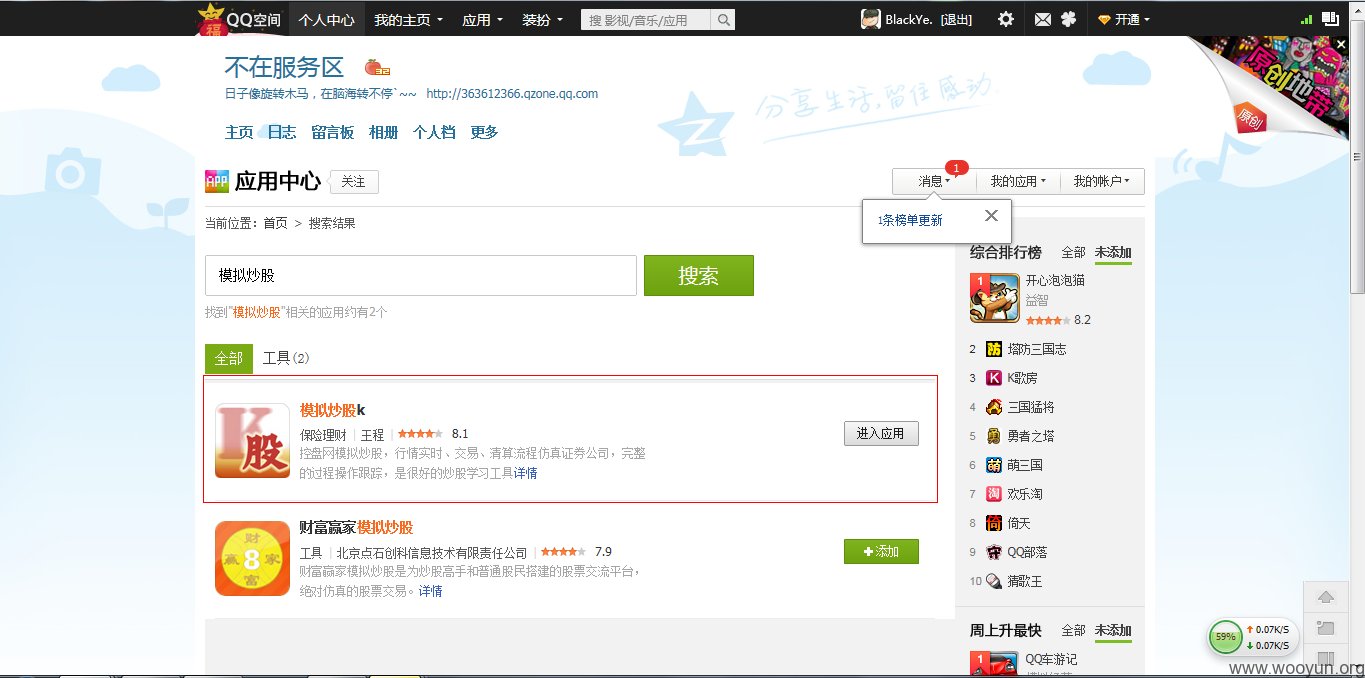Click the search magnifier icon in top bar
Viewport: 1365px width, 678px height.
pos(724,19)
